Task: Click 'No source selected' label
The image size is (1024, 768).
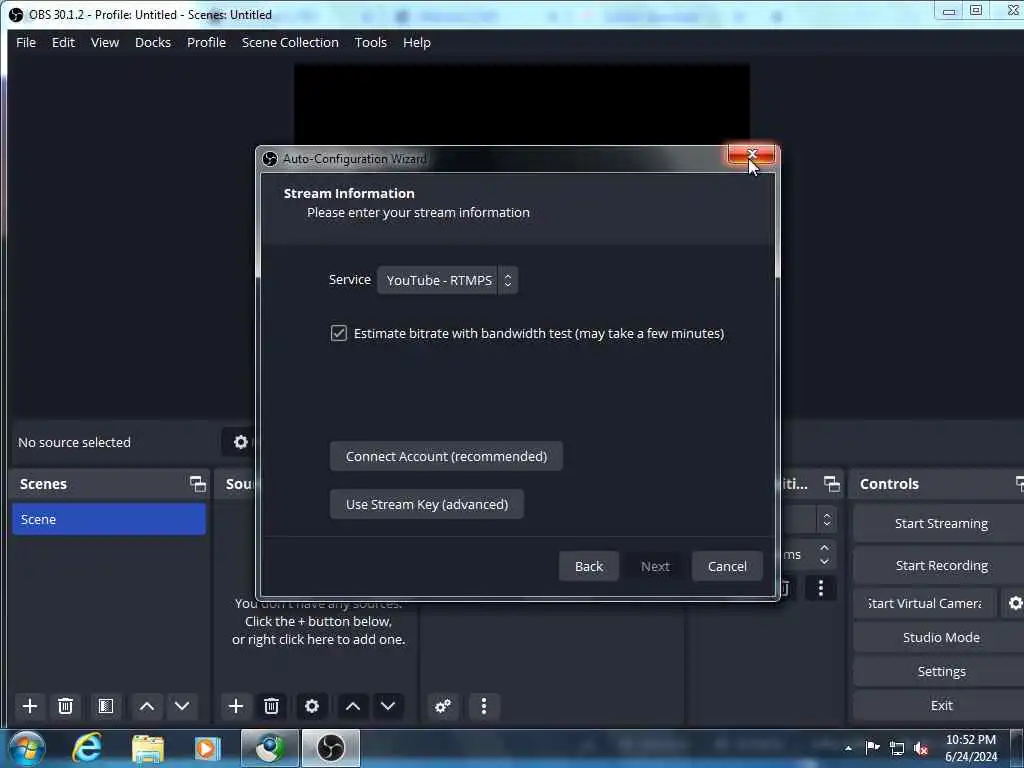Action: (x=74, y=442)
